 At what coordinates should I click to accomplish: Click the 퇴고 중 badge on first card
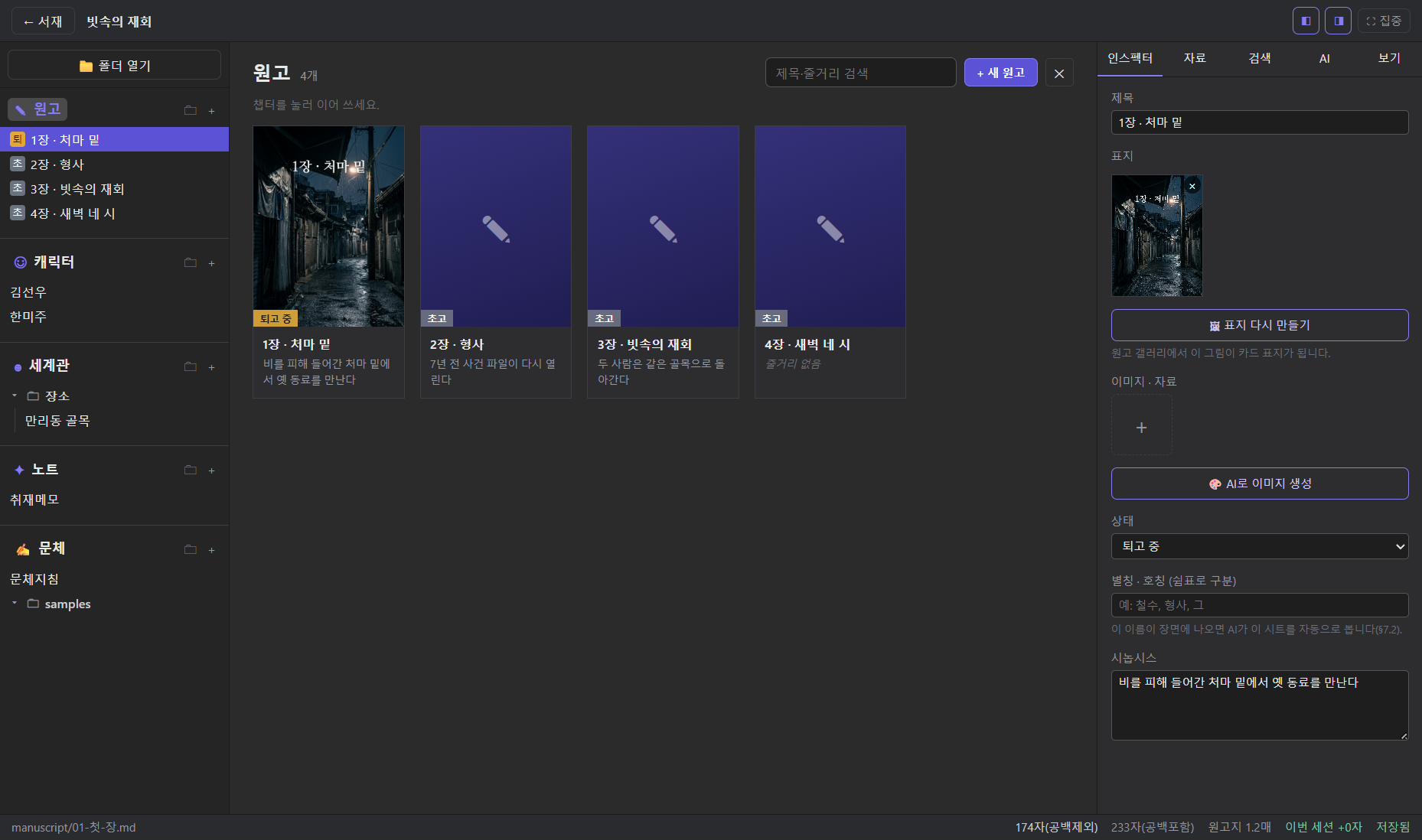click(x=276, y=318)
